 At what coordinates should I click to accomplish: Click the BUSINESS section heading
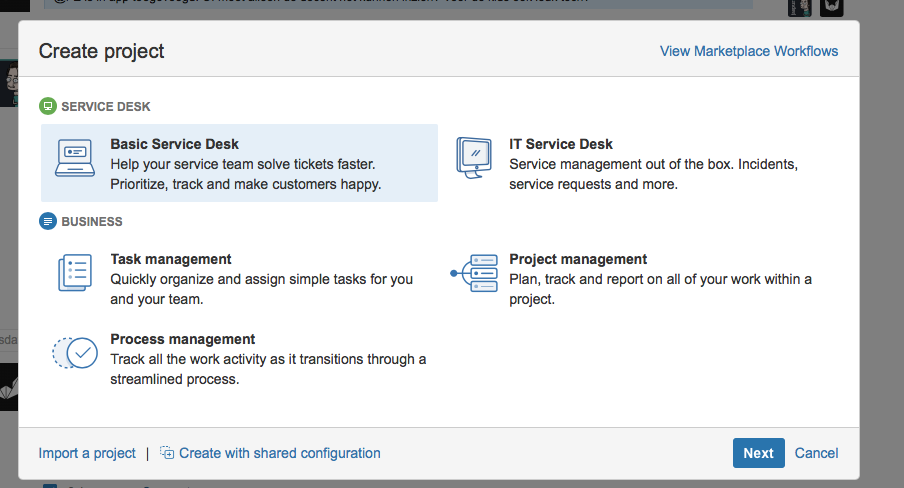coord(92,222)
